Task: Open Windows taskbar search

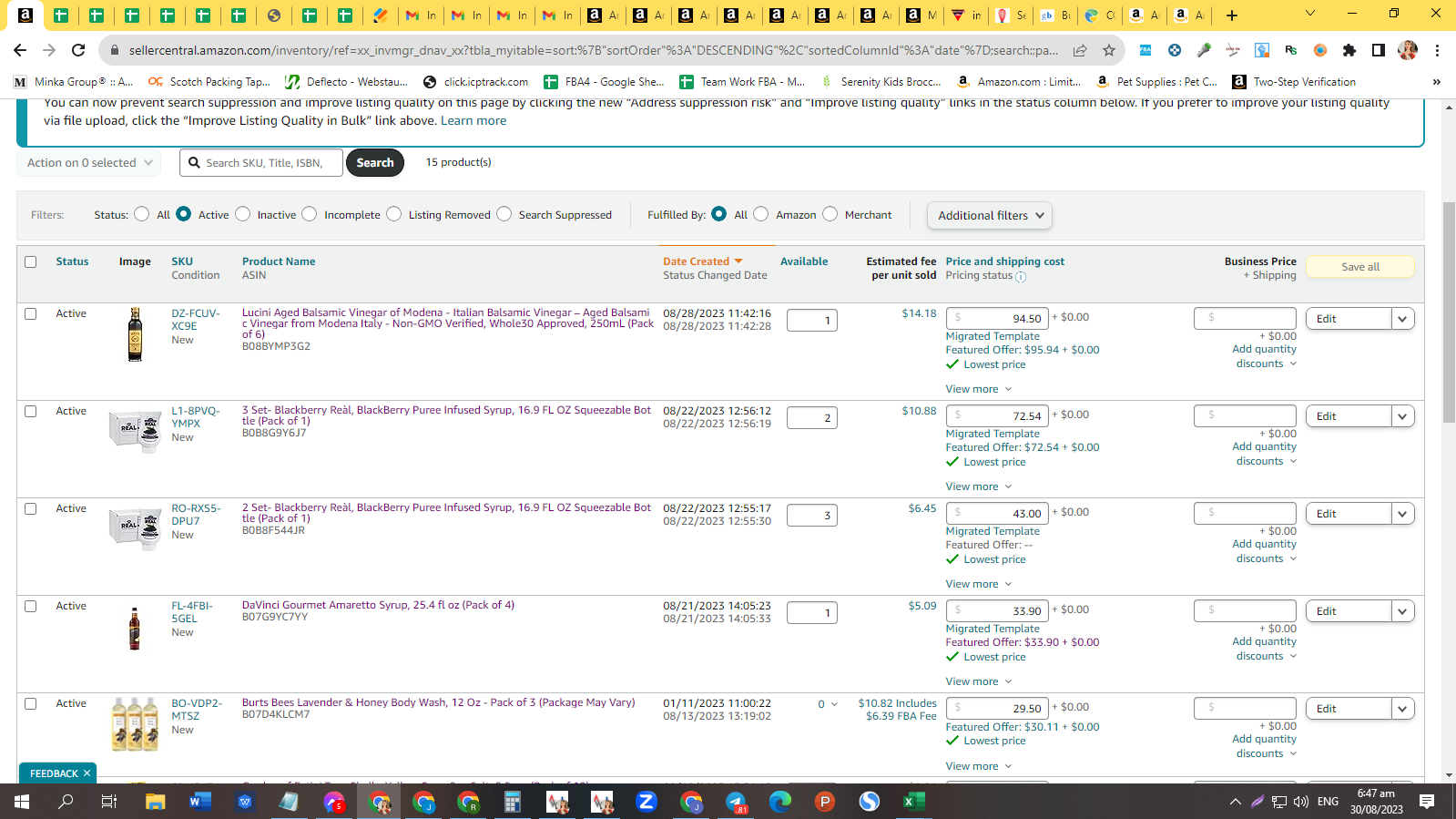Action: 66,802
